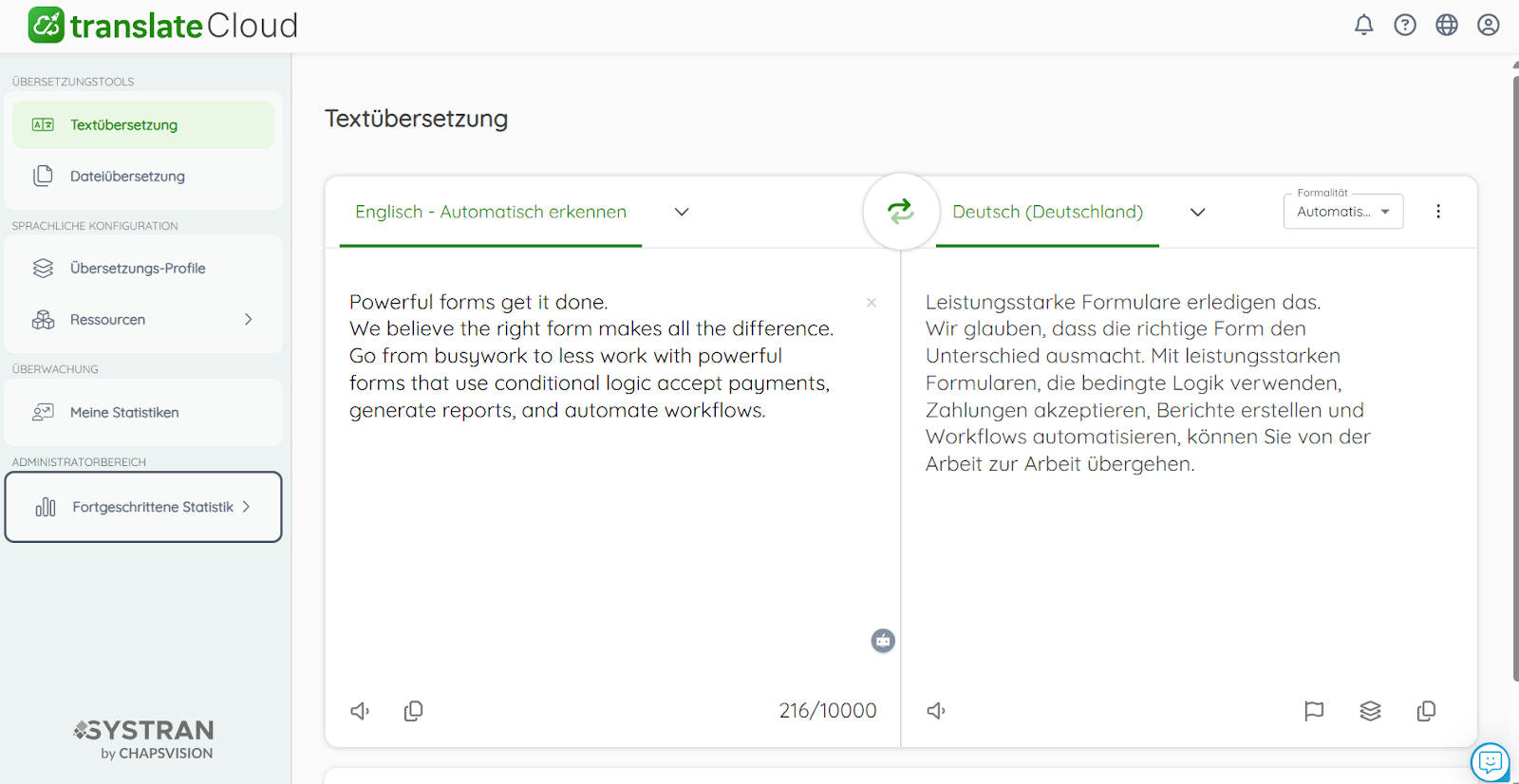Viewport: 1519px width, 784px height.
Task: Open the help question mark menu
Action: (x=1405, y=25)
